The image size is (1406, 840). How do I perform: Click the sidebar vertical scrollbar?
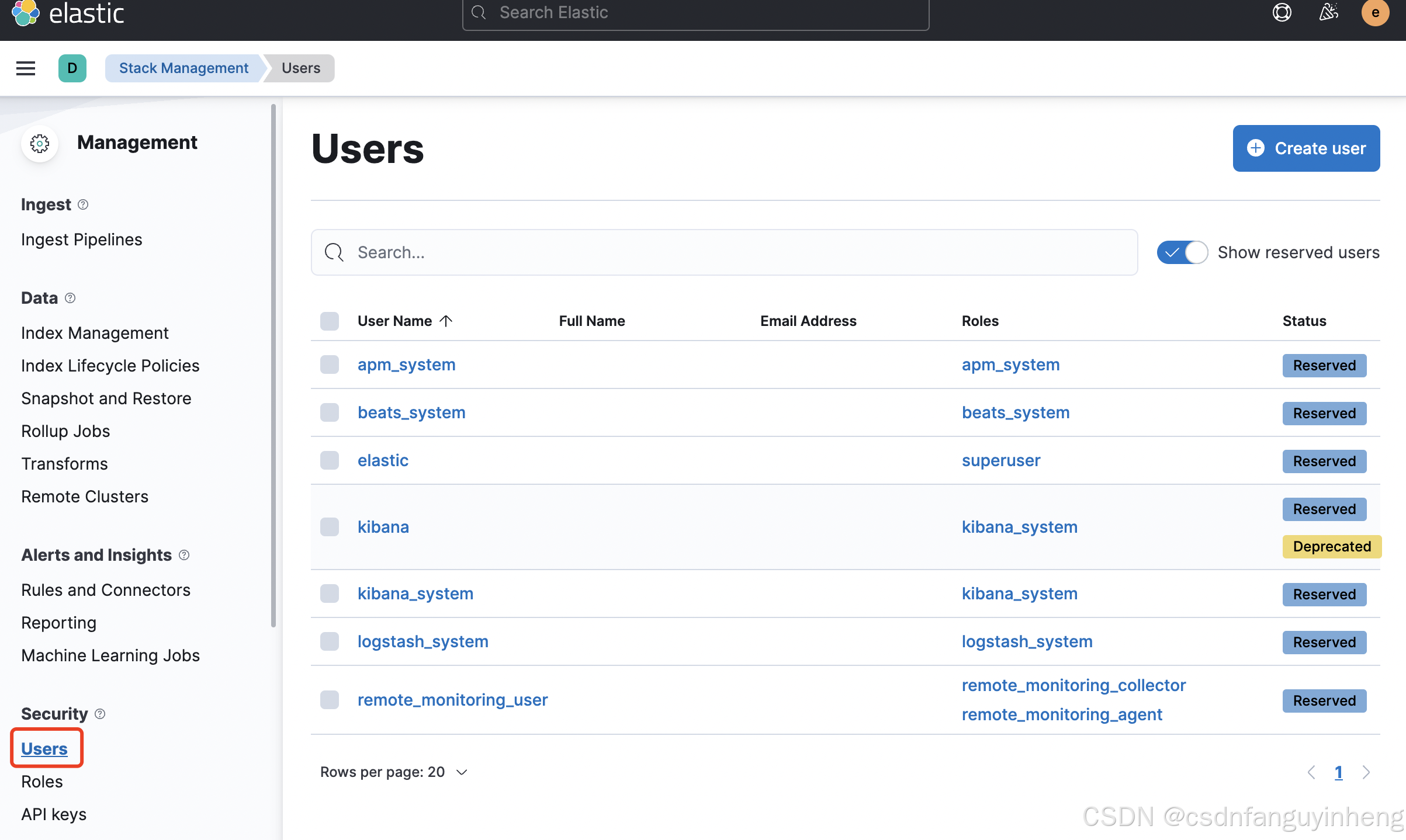(273, 366)
